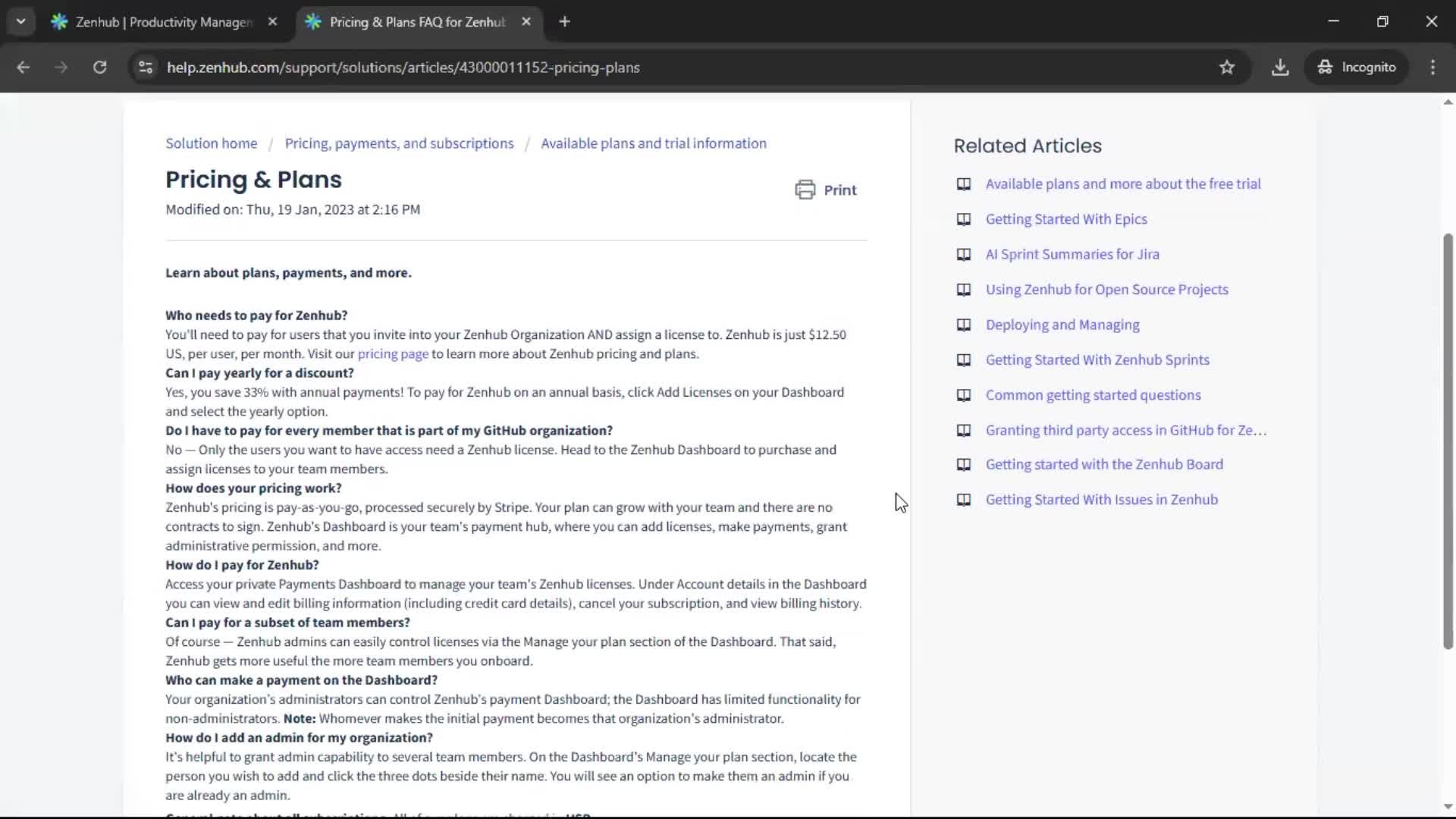Bookmark this page using the star icon
The image size is (1456, 819).
point(1227,67)
